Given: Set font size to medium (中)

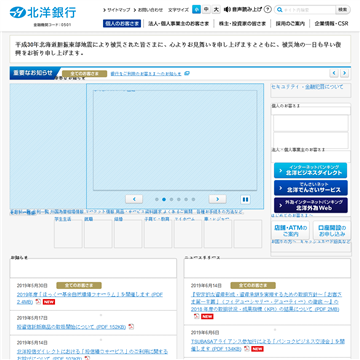Looking at the screenshot, I should tap(206, 10).
